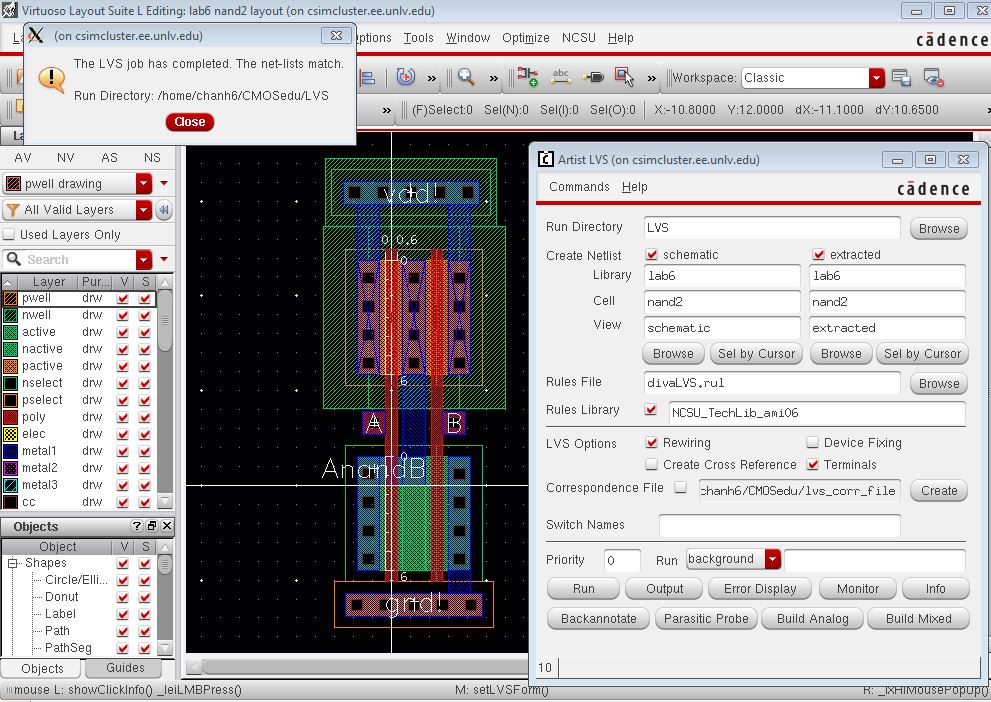Uncheck the Rewiring LVS option
Image resolution: width=991 pixels, height=702 pixels.
coord(654,443)
